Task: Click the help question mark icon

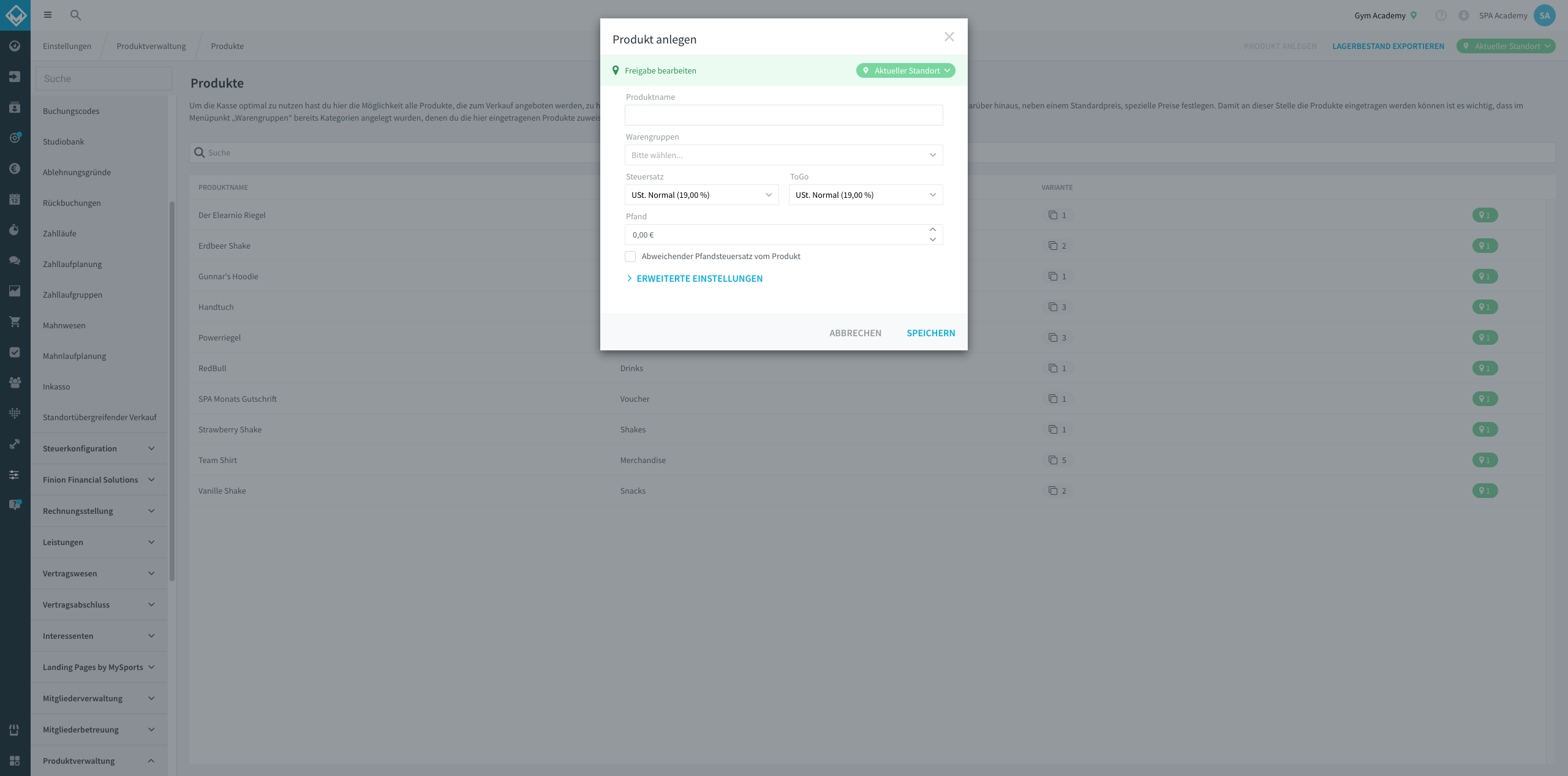Action: 1441,15
